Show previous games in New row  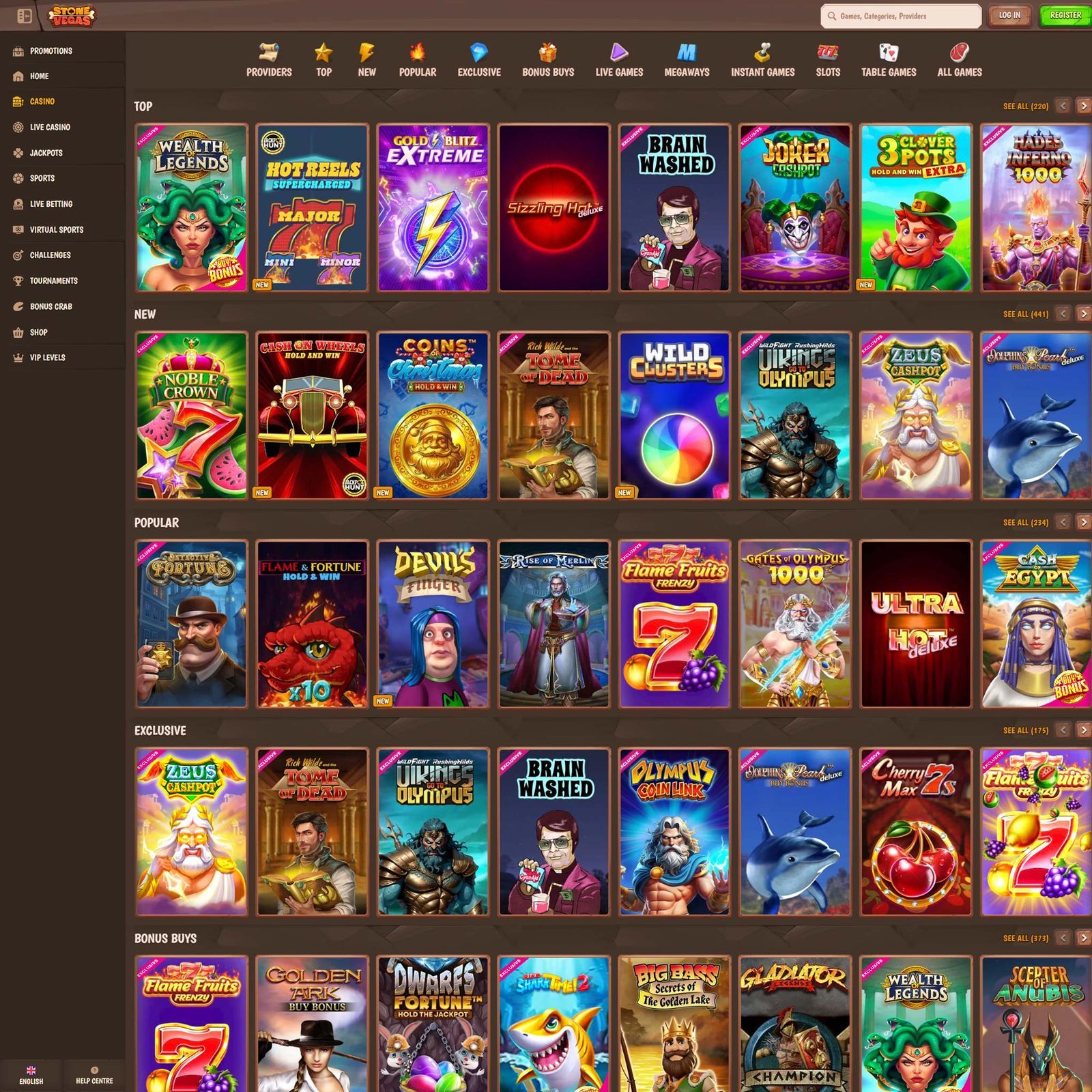coord(1063,314)
